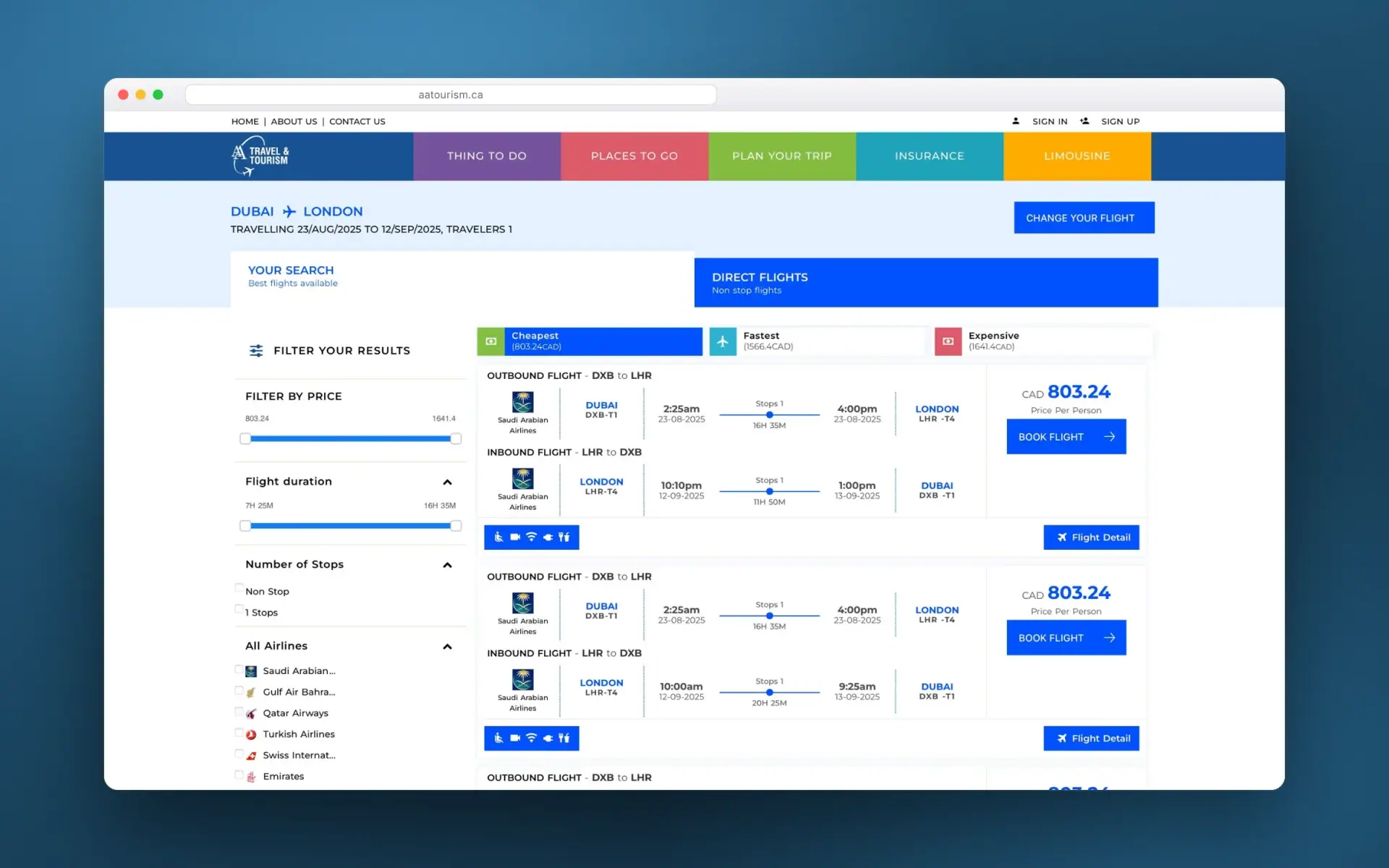
Task: Tick the Non Stop checkbox
Action: tap(239, 587)
